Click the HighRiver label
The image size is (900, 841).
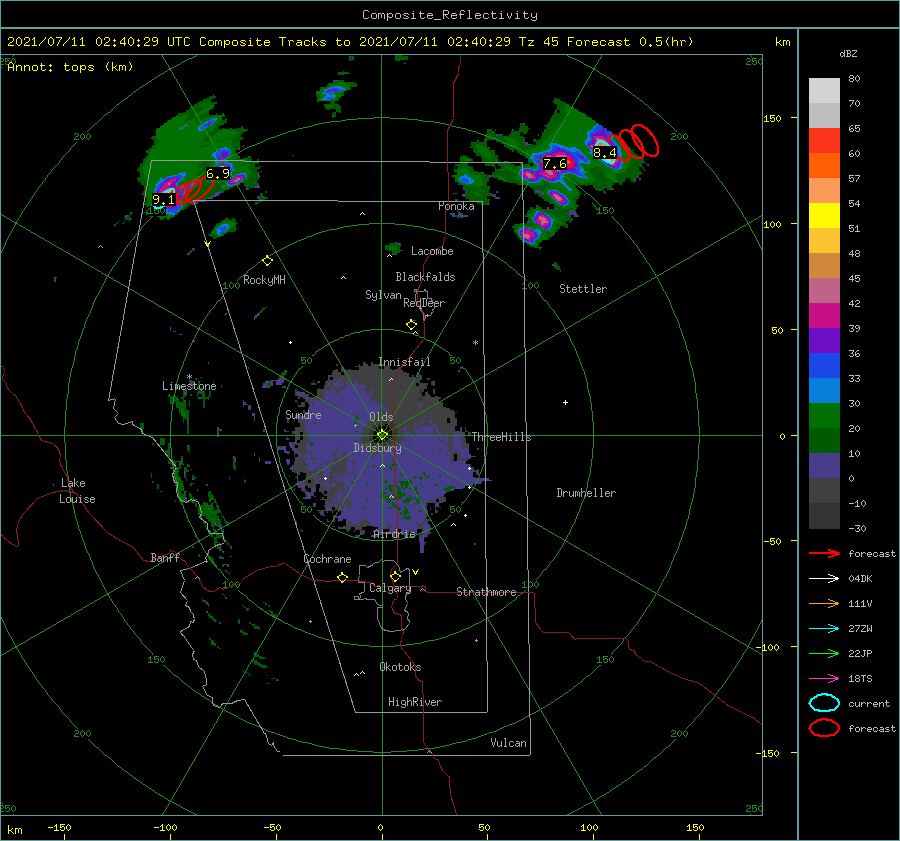[x=415, y=702]
